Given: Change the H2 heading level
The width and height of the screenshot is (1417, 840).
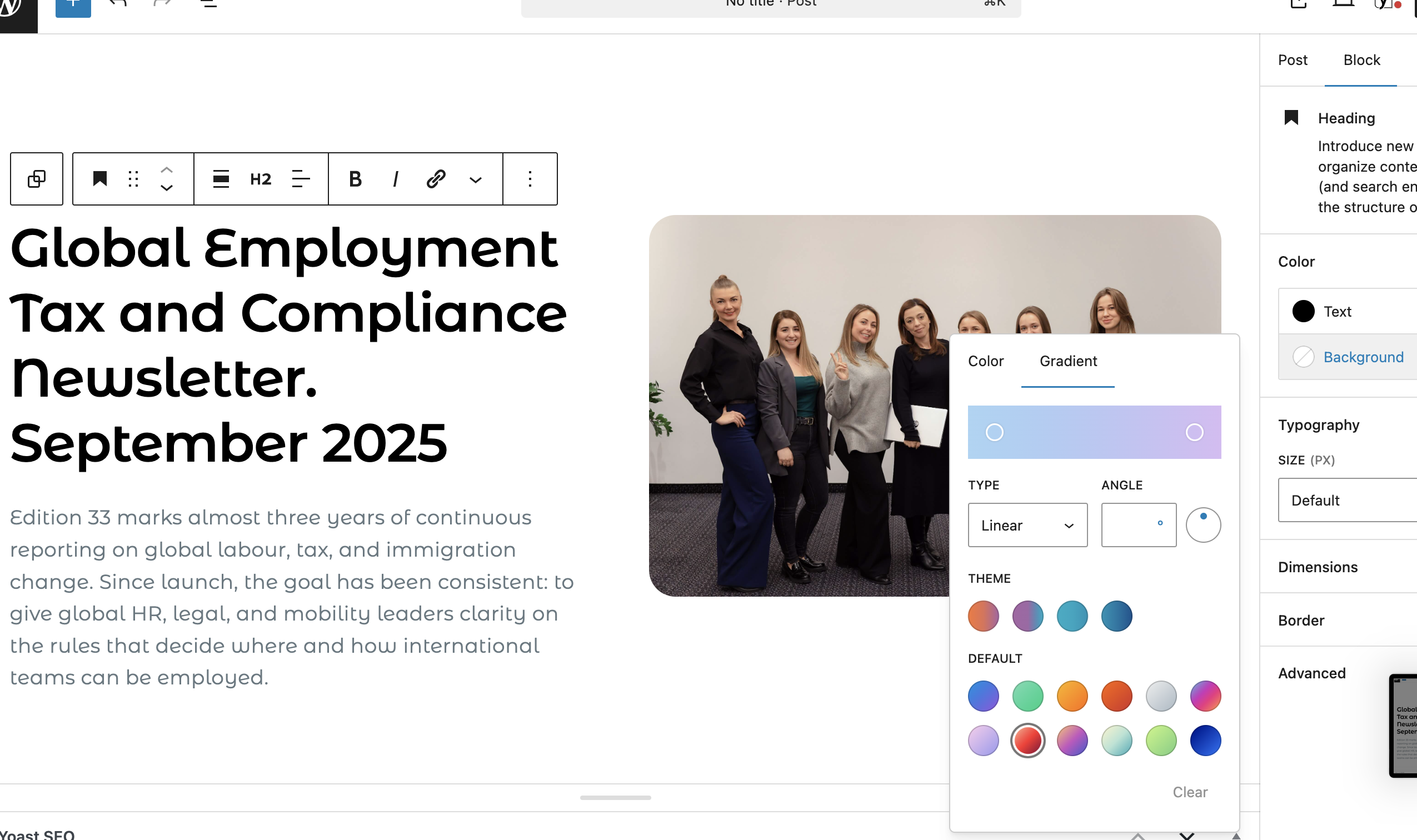Looking at the screenshot, I should (261, 179).
